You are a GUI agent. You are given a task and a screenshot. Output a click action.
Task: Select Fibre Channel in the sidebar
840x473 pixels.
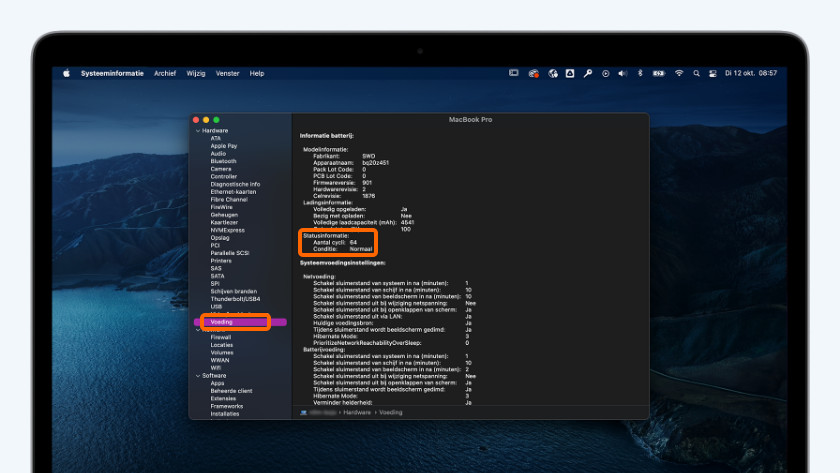(x=229, y=199)
